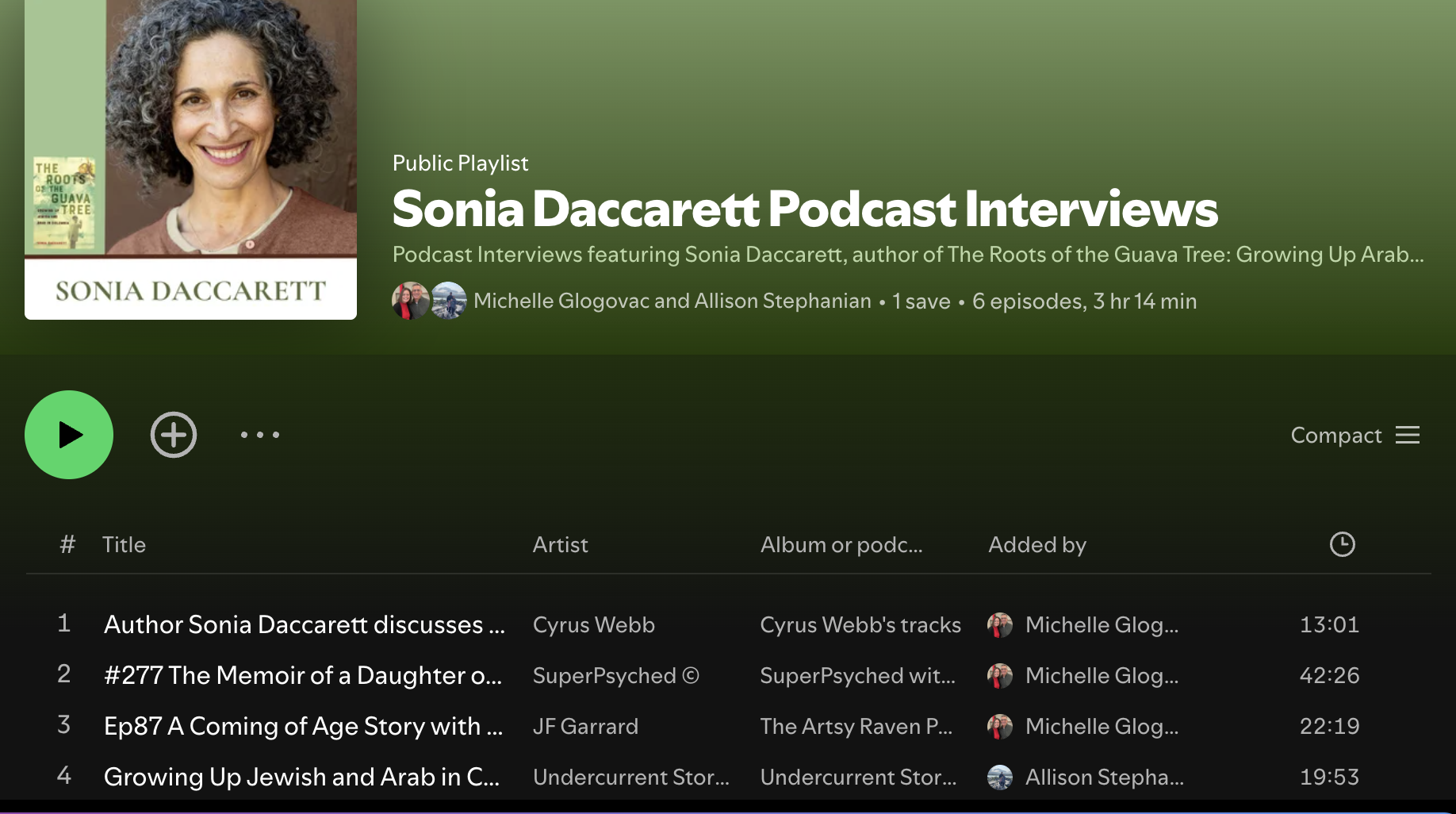
Task: Sort by Album or podcast column header
Action: coord(841,544)
